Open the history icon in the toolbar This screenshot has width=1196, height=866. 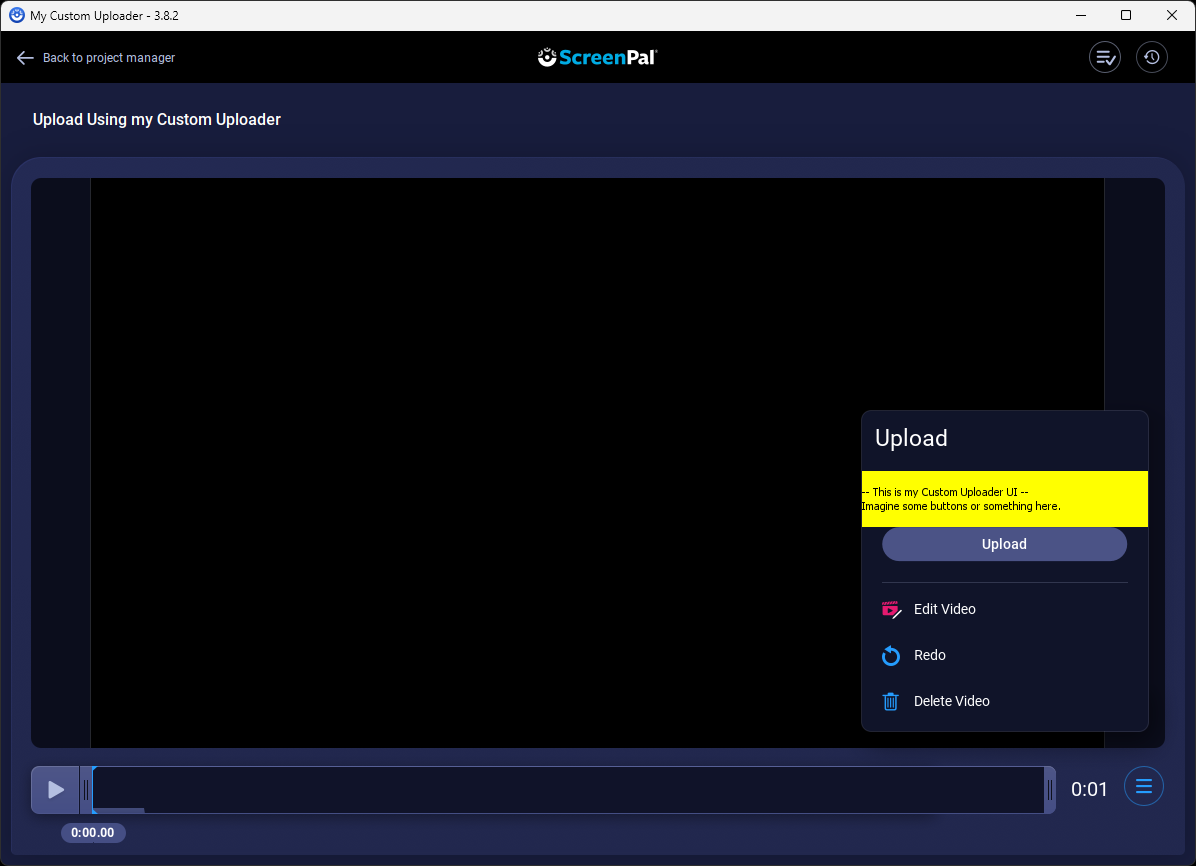[1151, 57]
